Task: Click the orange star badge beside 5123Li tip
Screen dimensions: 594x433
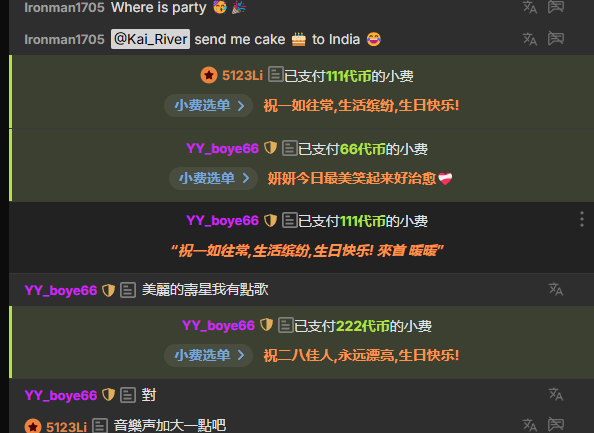Action: tap(209, 75)
